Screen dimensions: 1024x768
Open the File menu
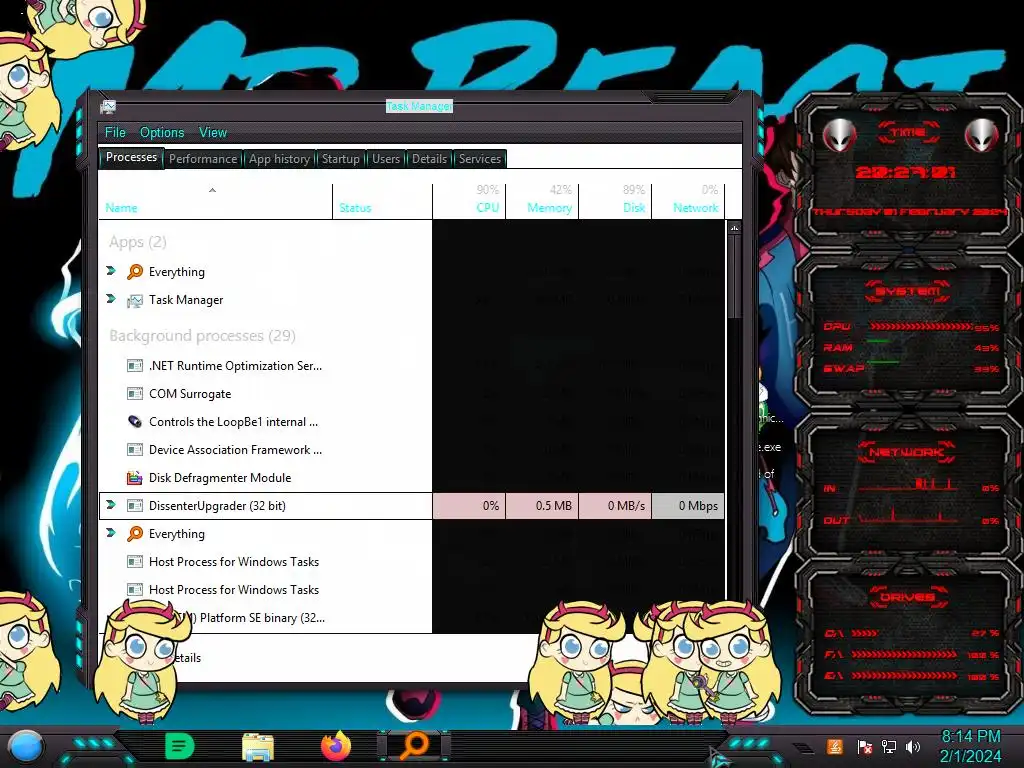(115, 133)
